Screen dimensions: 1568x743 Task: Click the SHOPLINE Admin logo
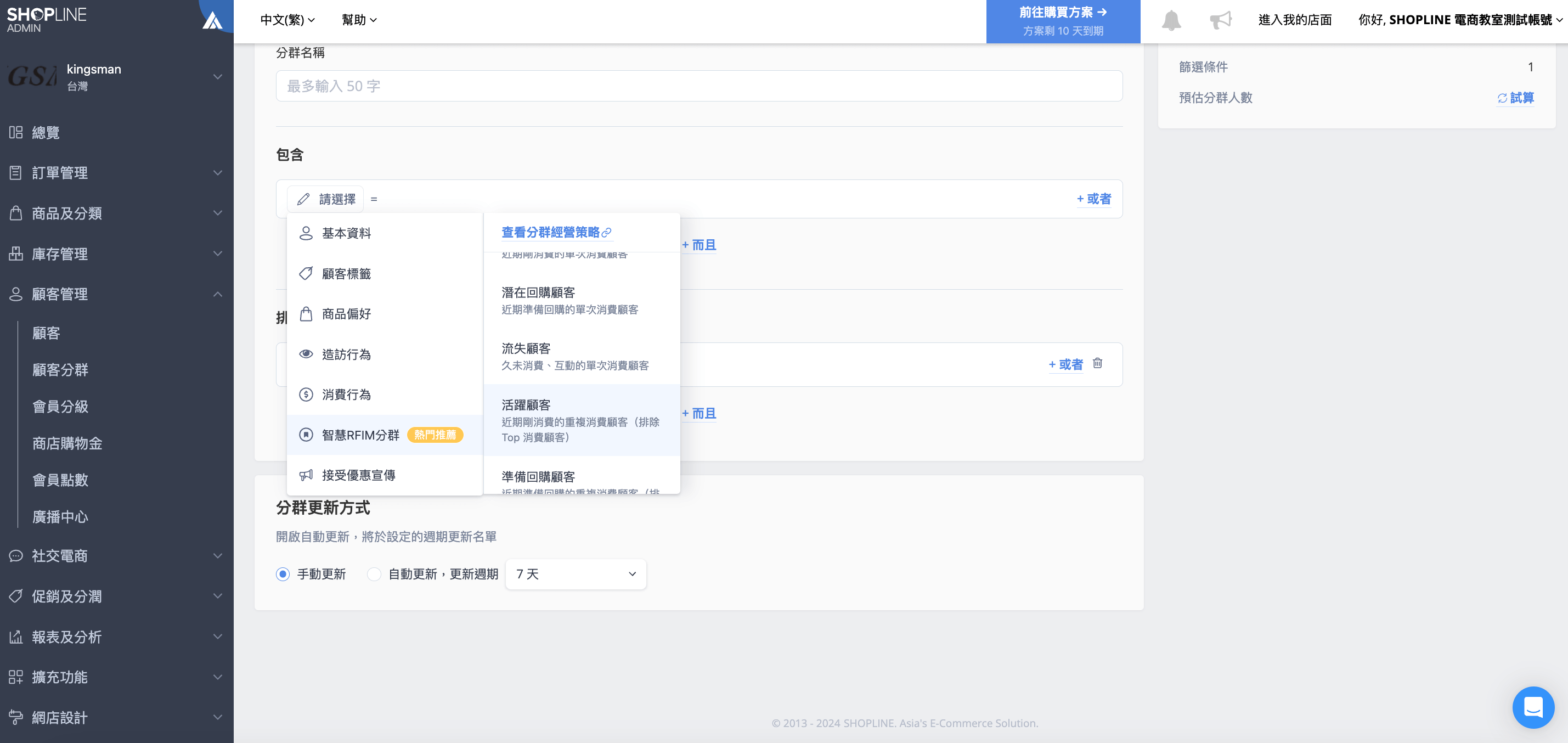pyautogui.click(x=46, y=20)
